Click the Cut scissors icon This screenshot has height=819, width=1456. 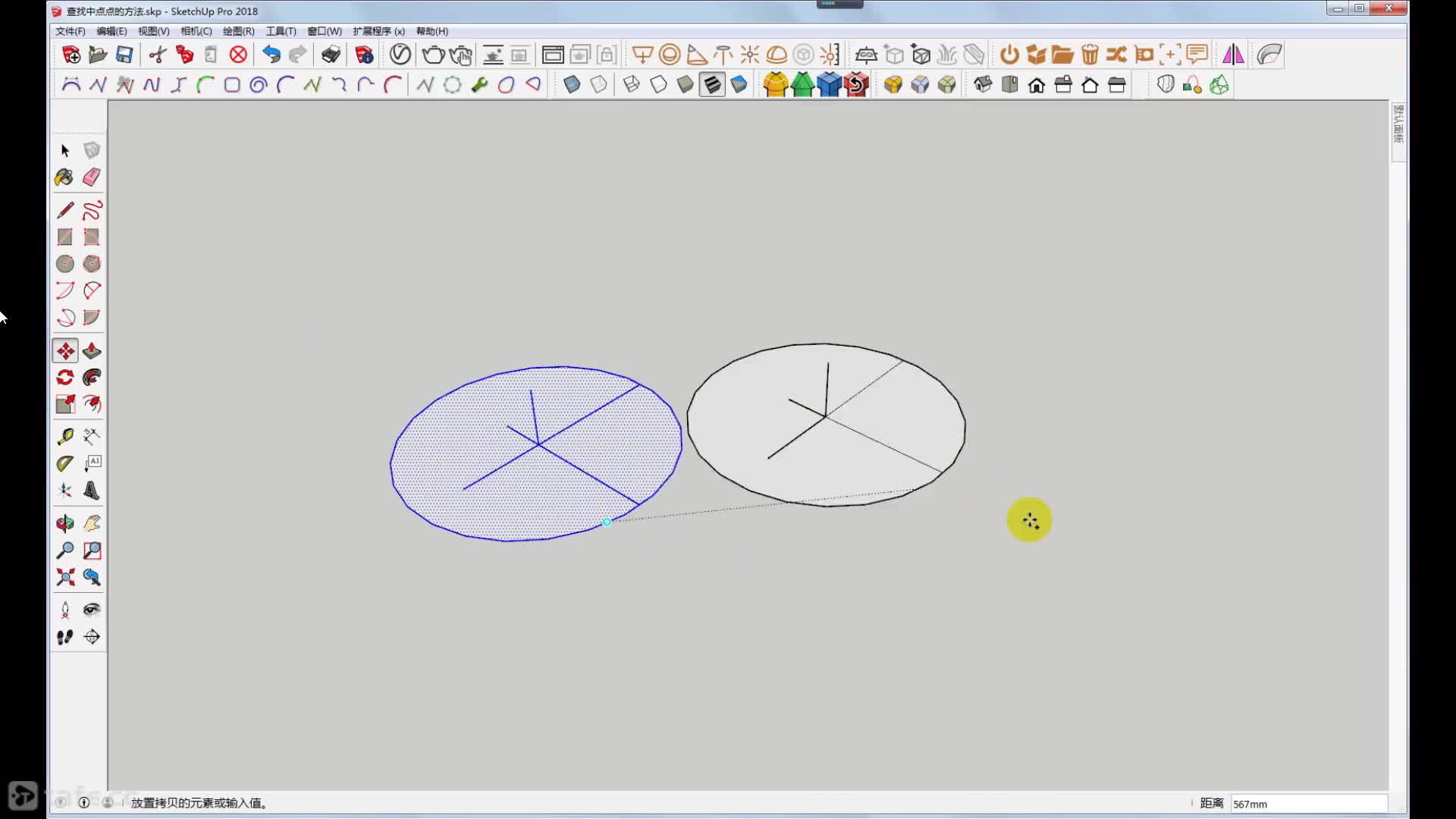click(x=158, y=55)
